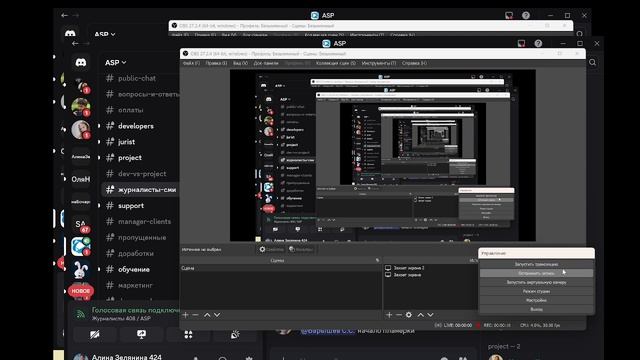Share your screen from the voice panel
This screenshot has width=640, height=360.
(141, 334)
